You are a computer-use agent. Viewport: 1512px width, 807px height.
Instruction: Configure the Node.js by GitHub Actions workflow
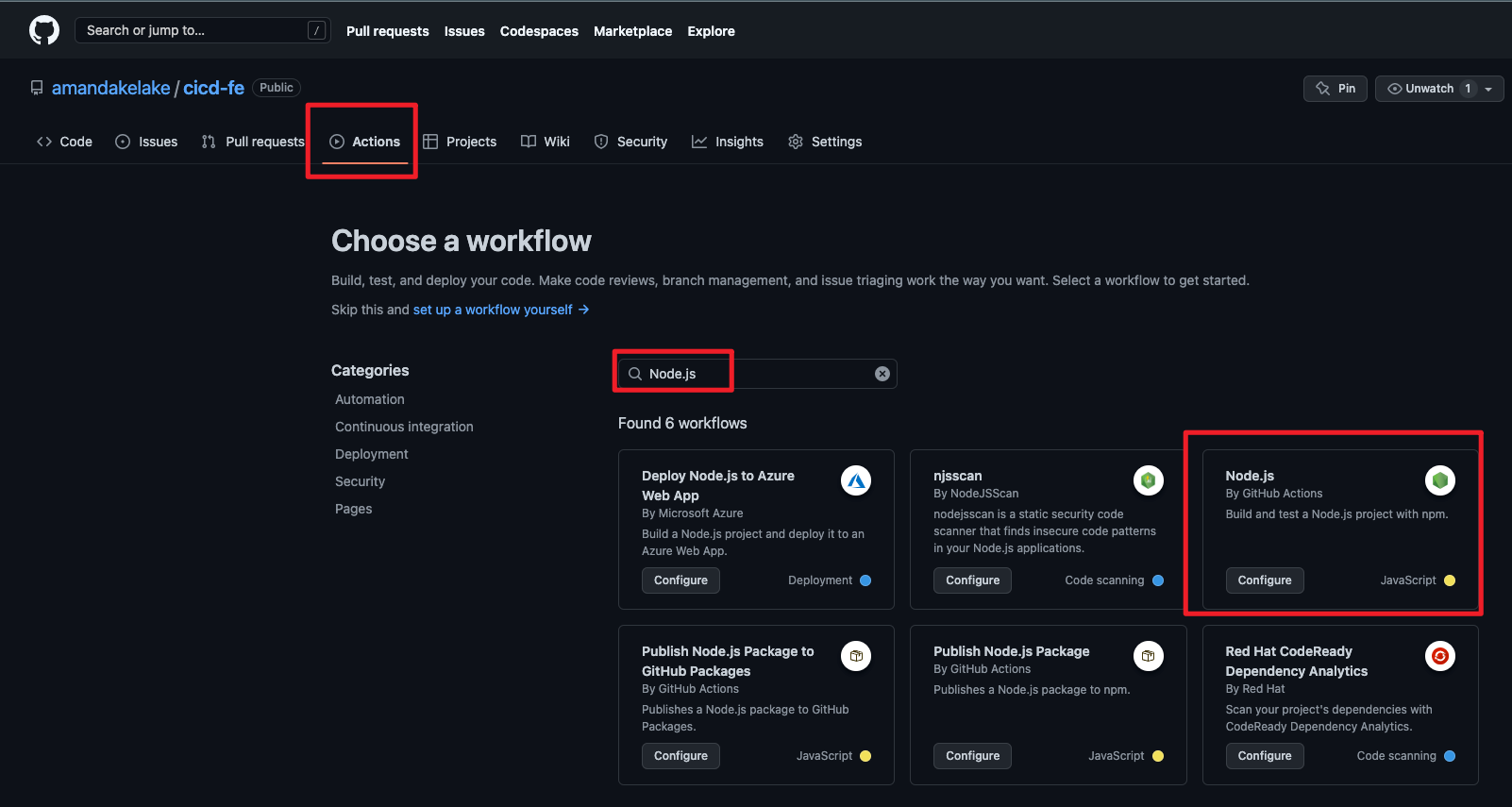click(x=1265, y=580)
